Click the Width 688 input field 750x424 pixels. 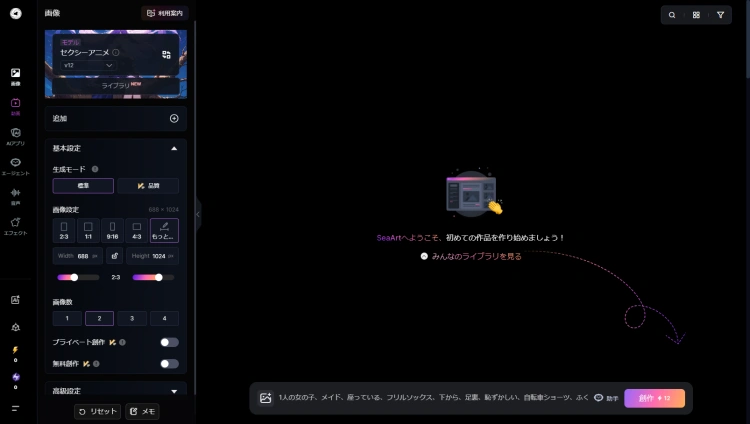coord(77,256)
